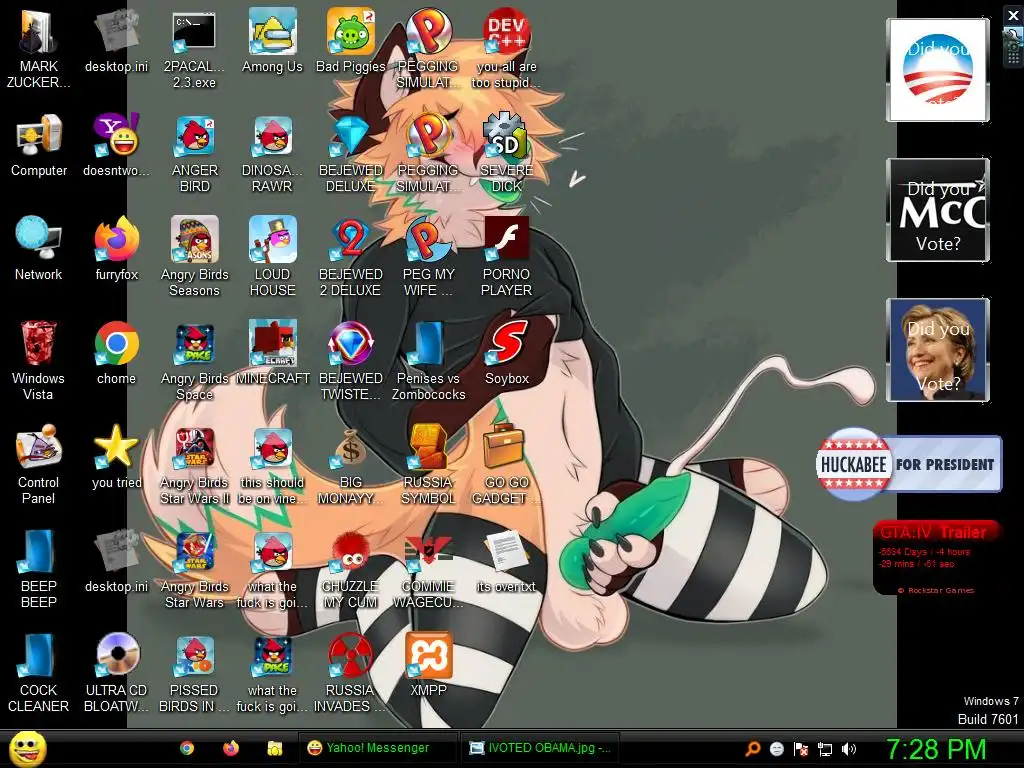The image size is (1024, 768).
Task: Open Chrome from the taskbar quick launch
Action: point(187,748)
